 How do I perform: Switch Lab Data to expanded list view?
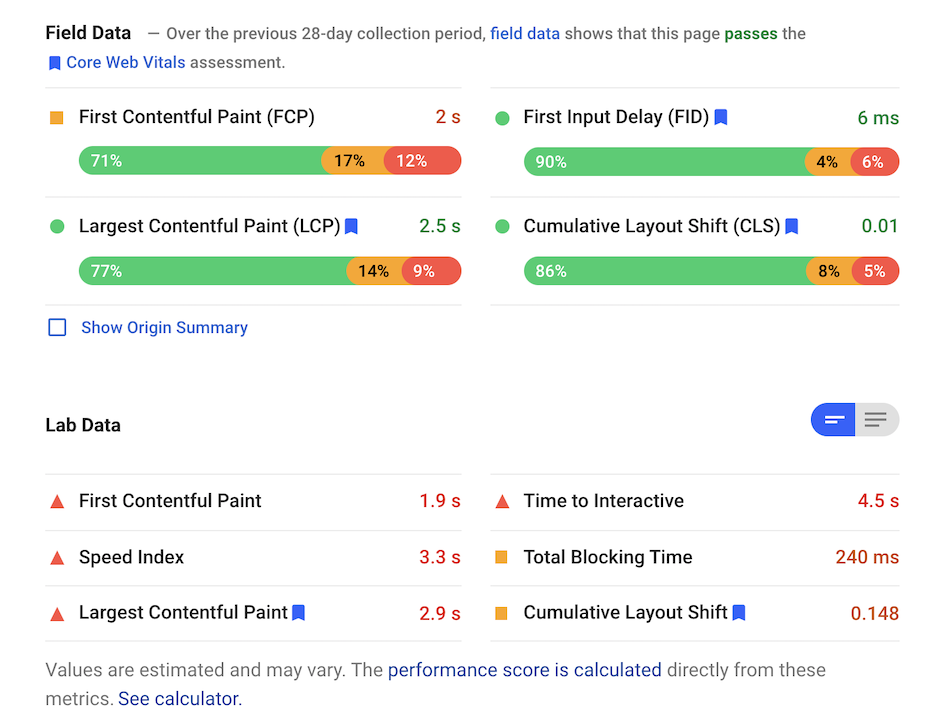tap(877, 420)
